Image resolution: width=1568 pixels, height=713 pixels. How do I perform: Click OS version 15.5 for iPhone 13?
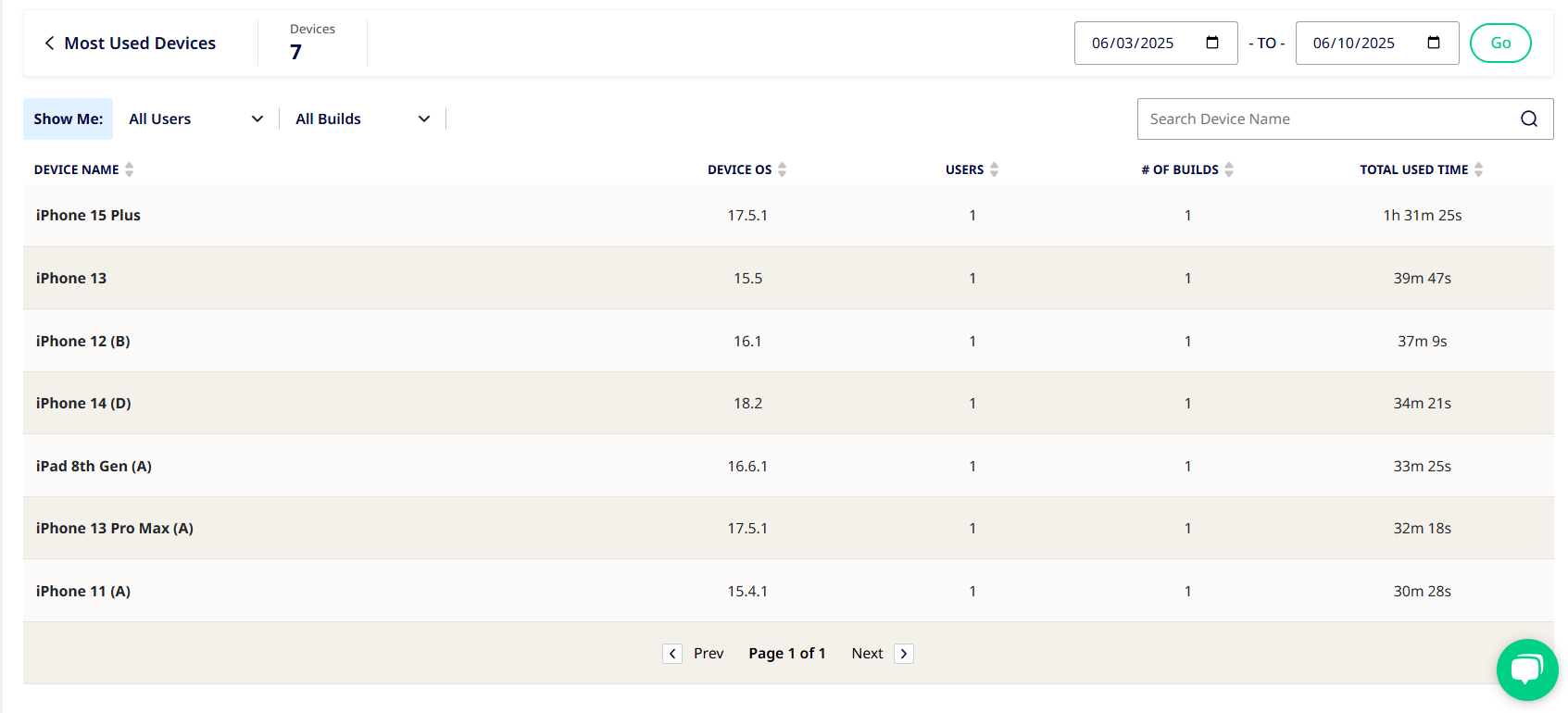(x=748, y=278)
